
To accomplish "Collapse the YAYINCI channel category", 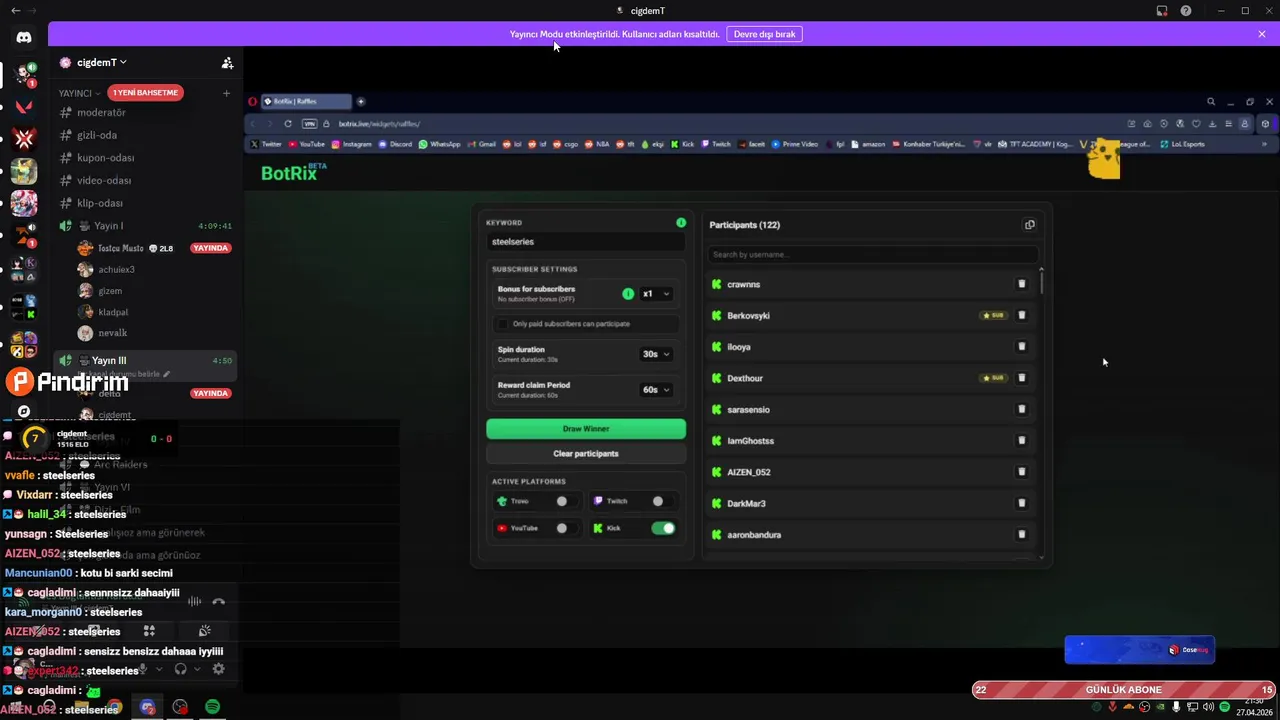I will point(80,93).
